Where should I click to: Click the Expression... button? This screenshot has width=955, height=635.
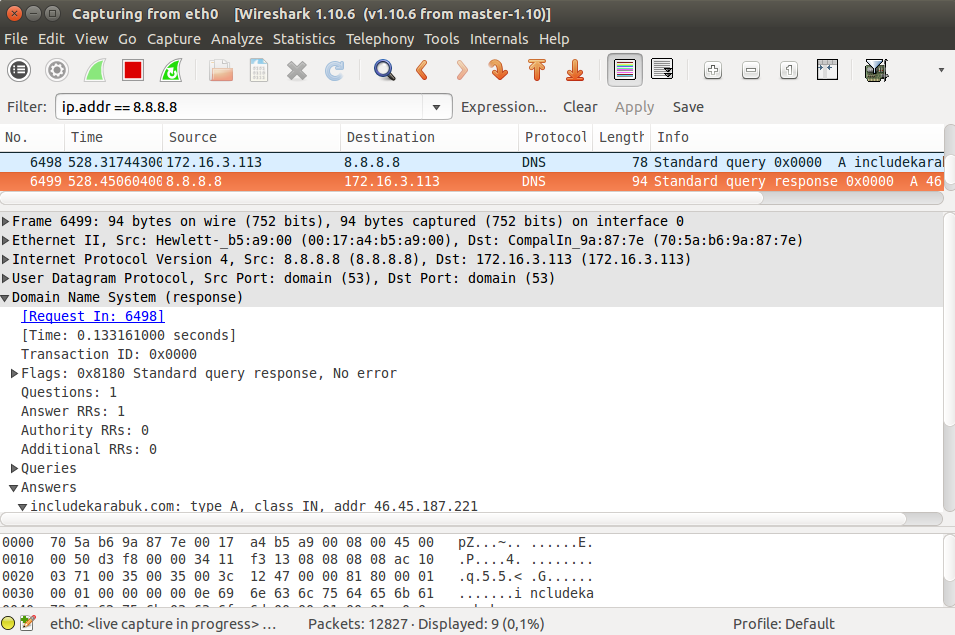503,107
